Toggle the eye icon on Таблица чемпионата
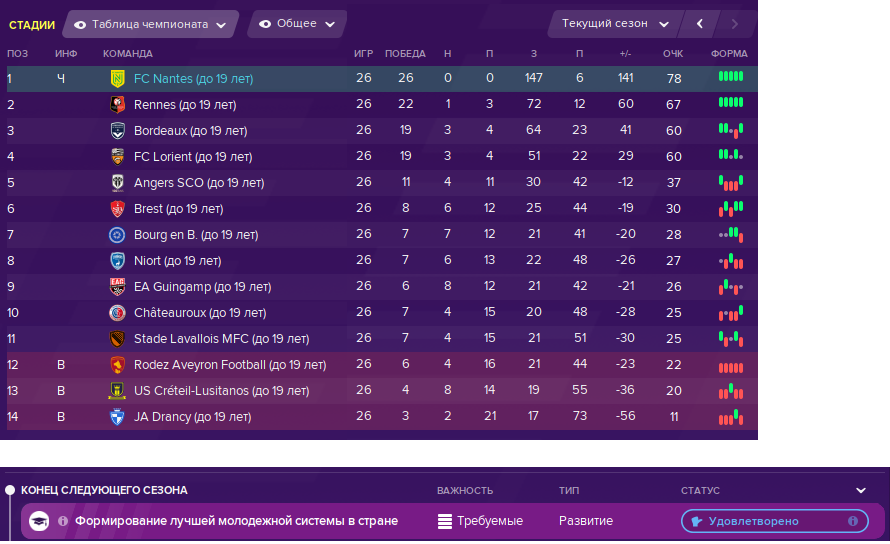The image size is (890, 544). coord(80,25)
